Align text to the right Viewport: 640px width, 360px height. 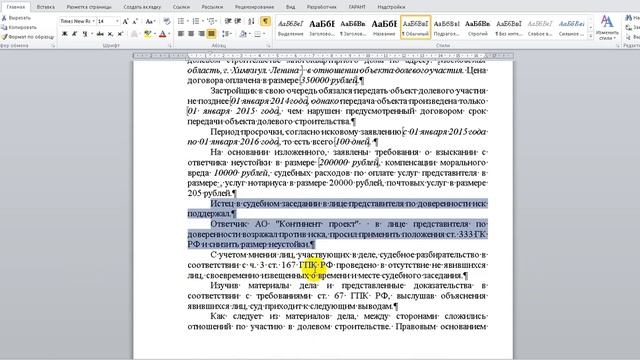201,34
